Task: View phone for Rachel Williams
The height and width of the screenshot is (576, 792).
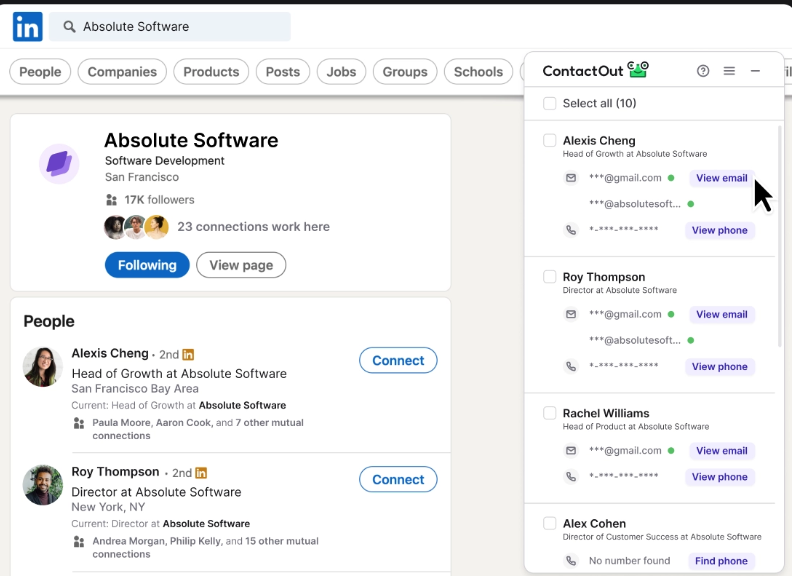Action: coord(720,476)
